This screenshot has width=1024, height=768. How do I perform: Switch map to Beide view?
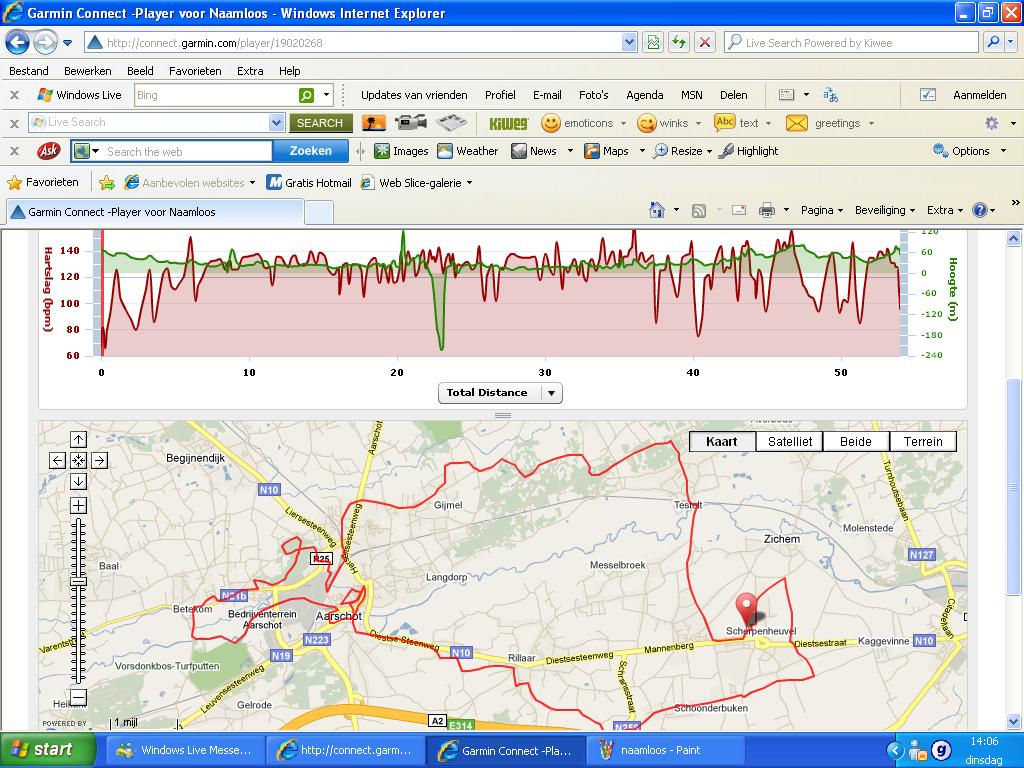(856, 441)
